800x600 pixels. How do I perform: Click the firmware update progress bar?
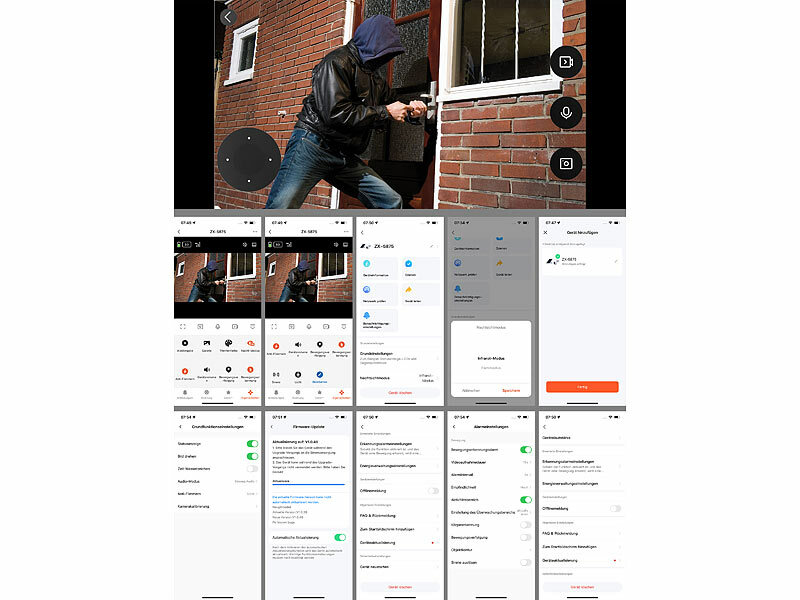308,484
